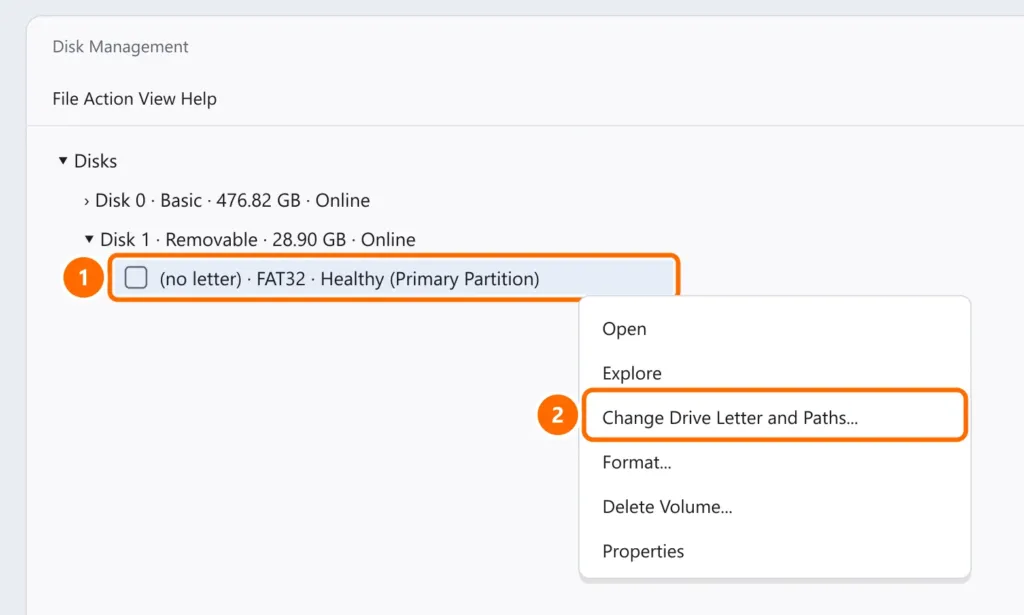Select Disk 0 Basic 476.82 GB row
The image size is (1024, 615).
click(x=232, y=200)
